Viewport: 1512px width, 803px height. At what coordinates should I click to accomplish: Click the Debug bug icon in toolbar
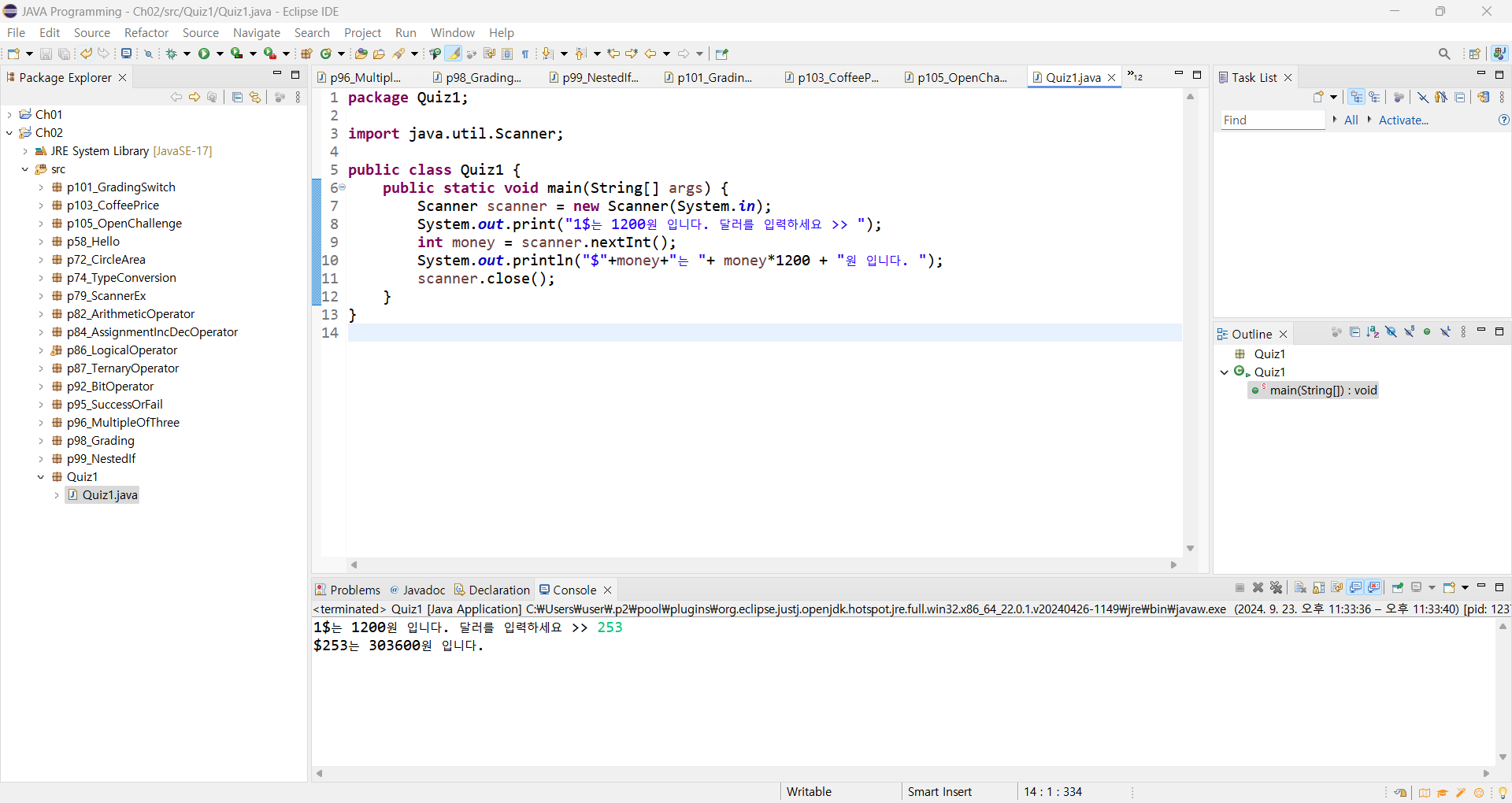coord(171,54)
